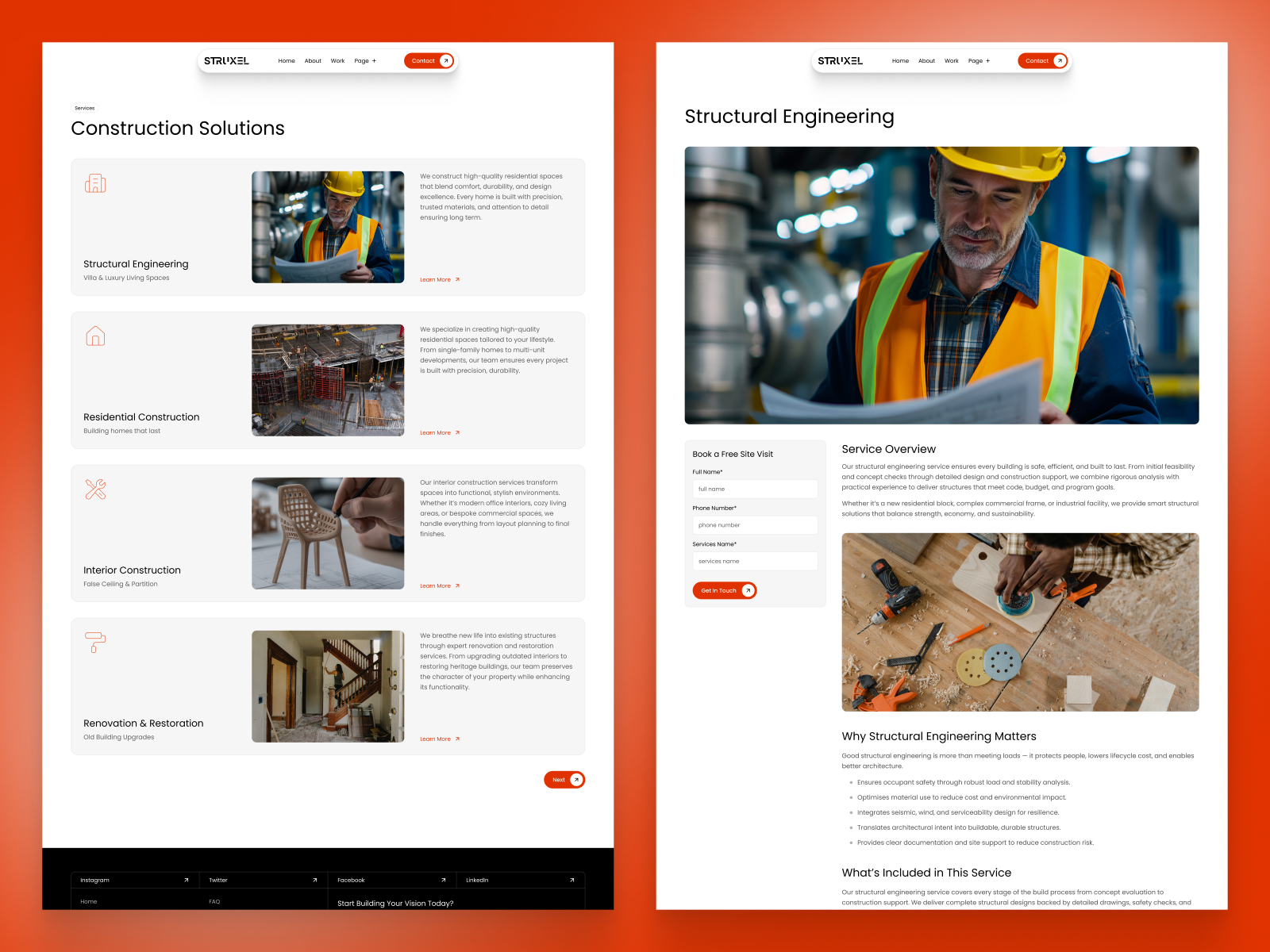Click the Interior Construction card title
Image resolution: width=1270 pixels, height=952 pixels.
132,570
